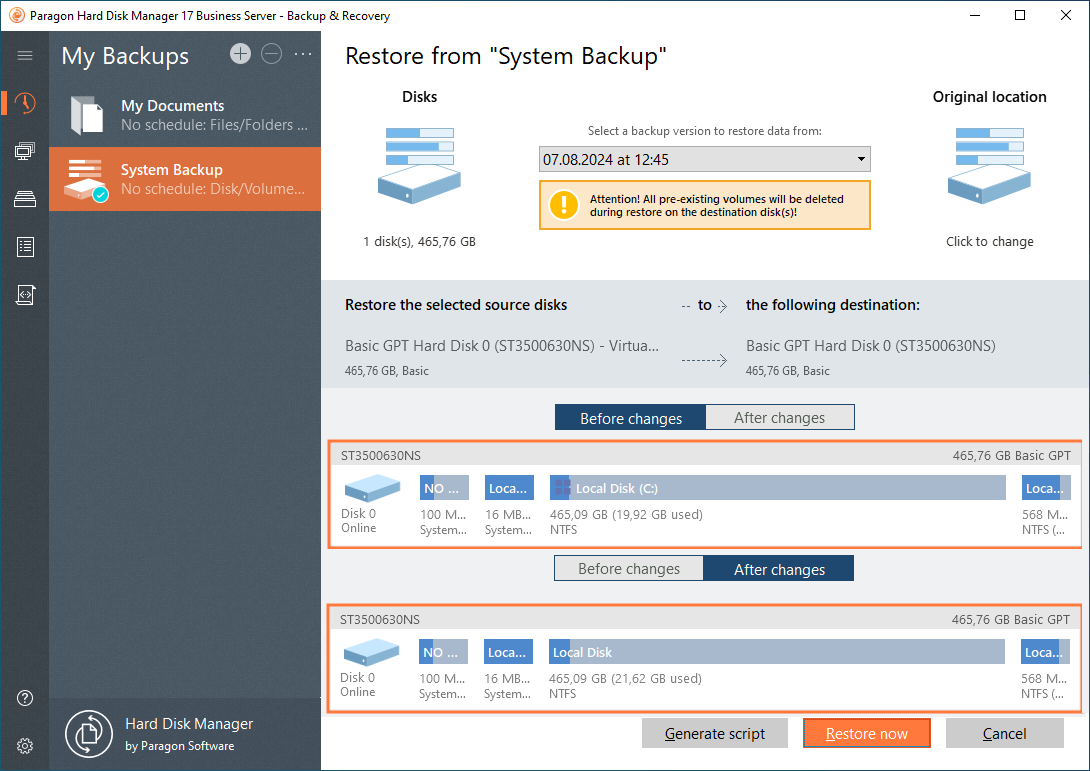Open the hamburger menu in sidebar
Viewport: 1090px width, 771px height.
(25, 56)
